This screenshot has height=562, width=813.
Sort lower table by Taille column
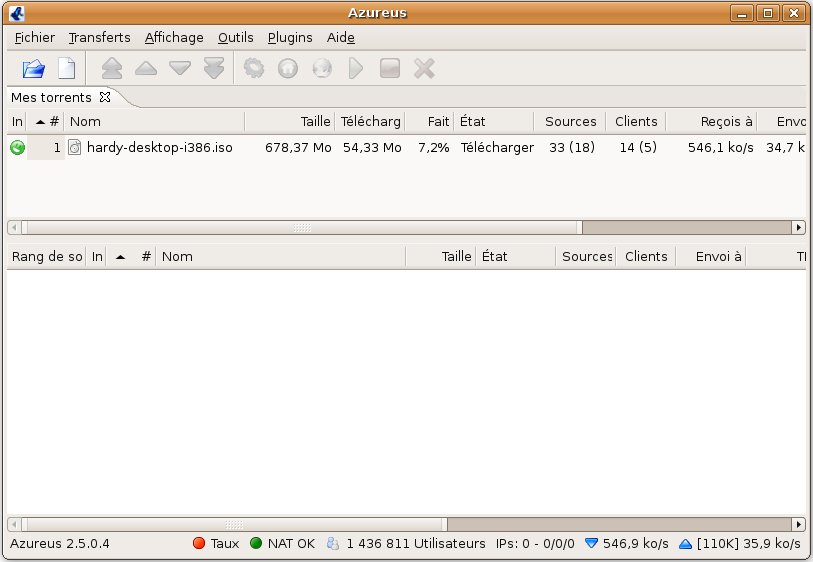pos(441,256)
